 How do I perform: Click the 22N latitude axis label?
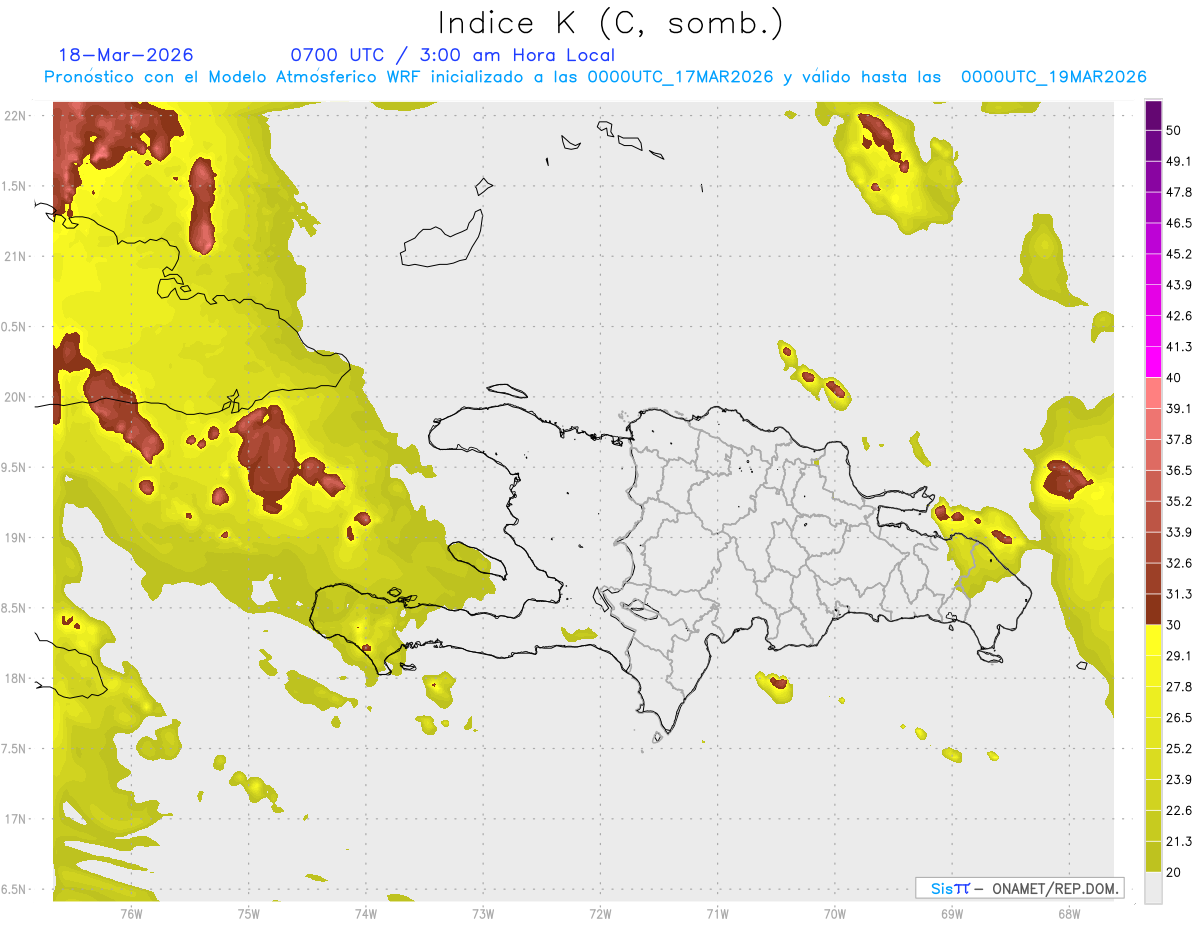pos(17,116)
